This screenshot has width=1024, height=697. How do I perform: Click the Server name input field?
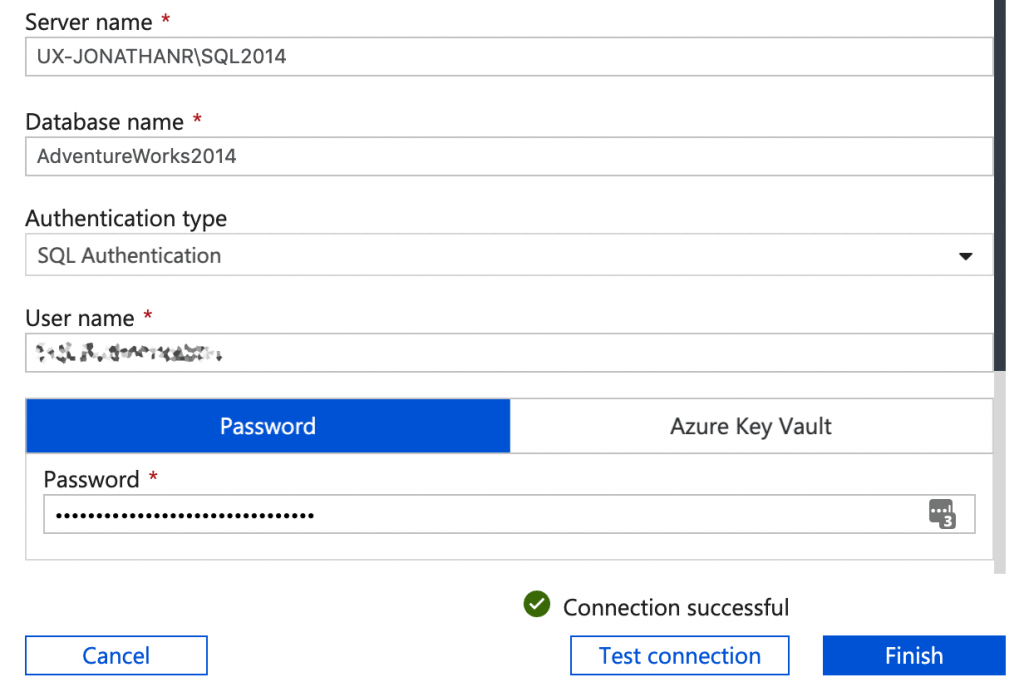500,57
